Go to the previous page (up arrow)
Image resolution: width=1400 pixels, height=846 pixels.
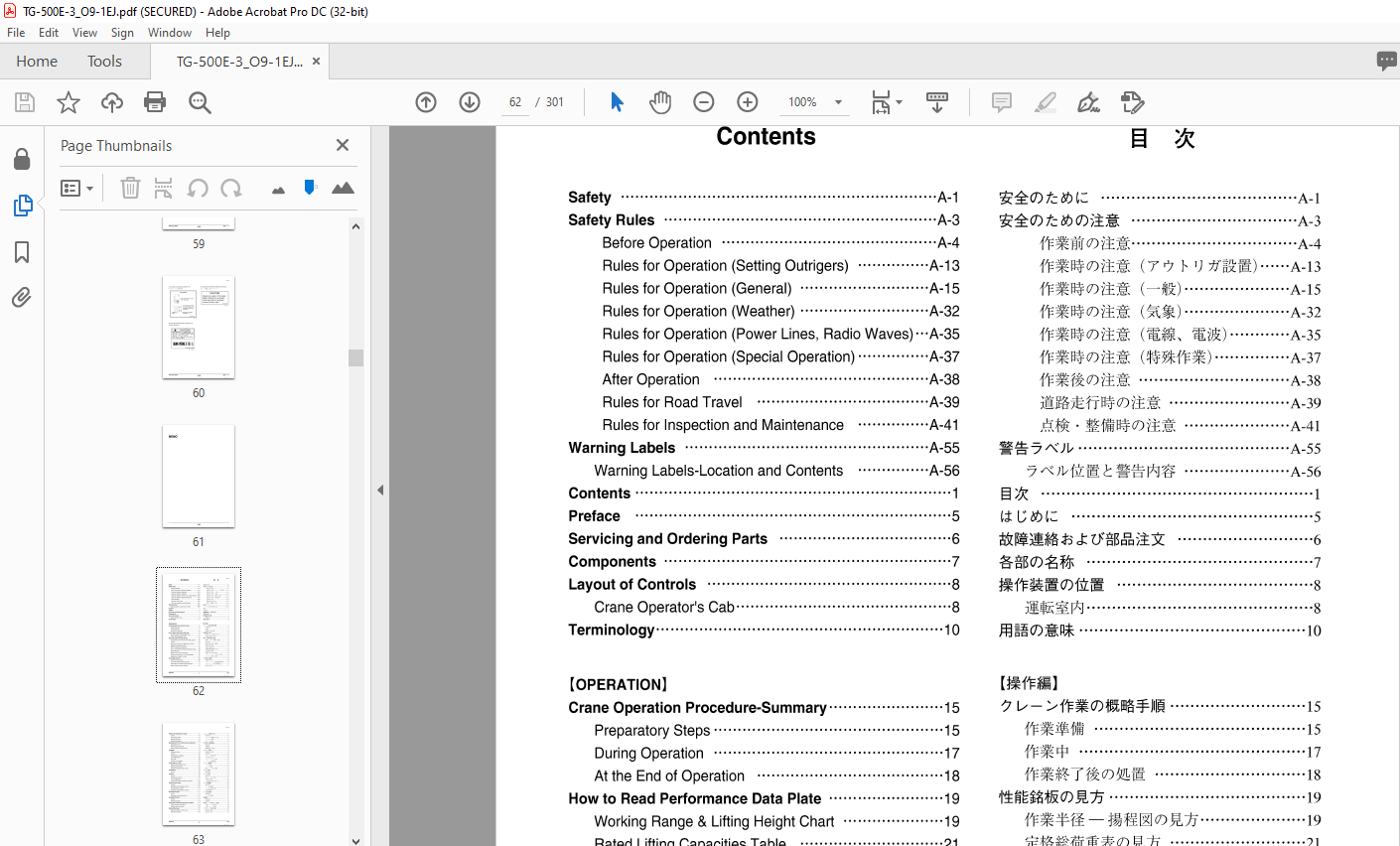[x=426, y=102]
